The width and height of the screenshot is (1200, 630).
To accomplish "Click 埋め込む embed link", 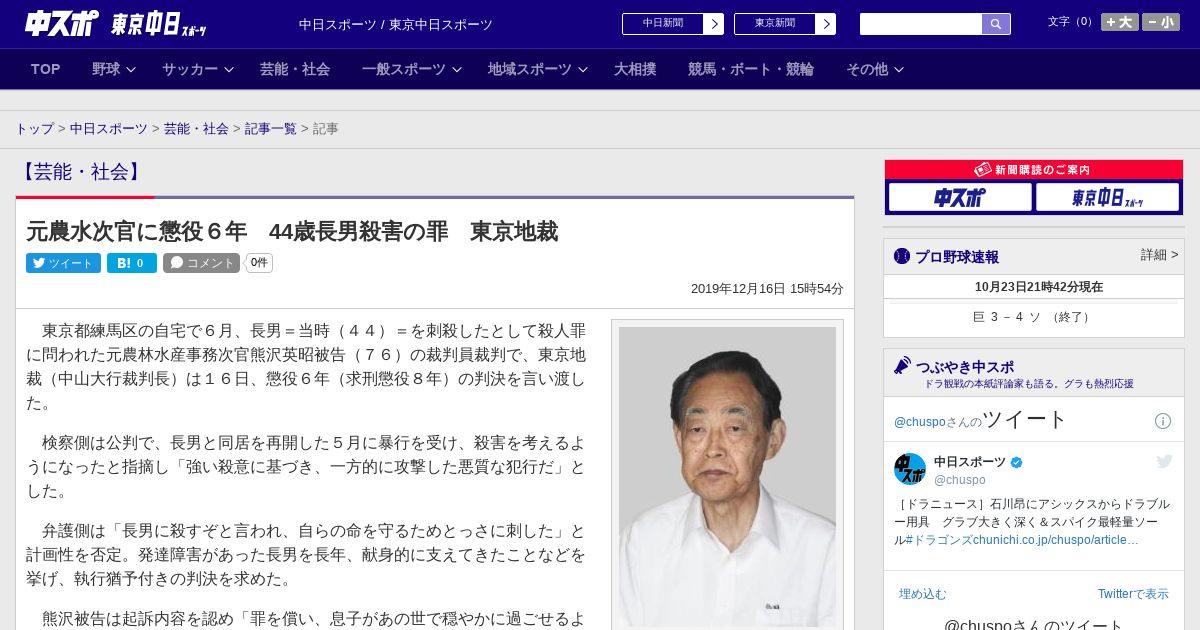I will 922,594.
